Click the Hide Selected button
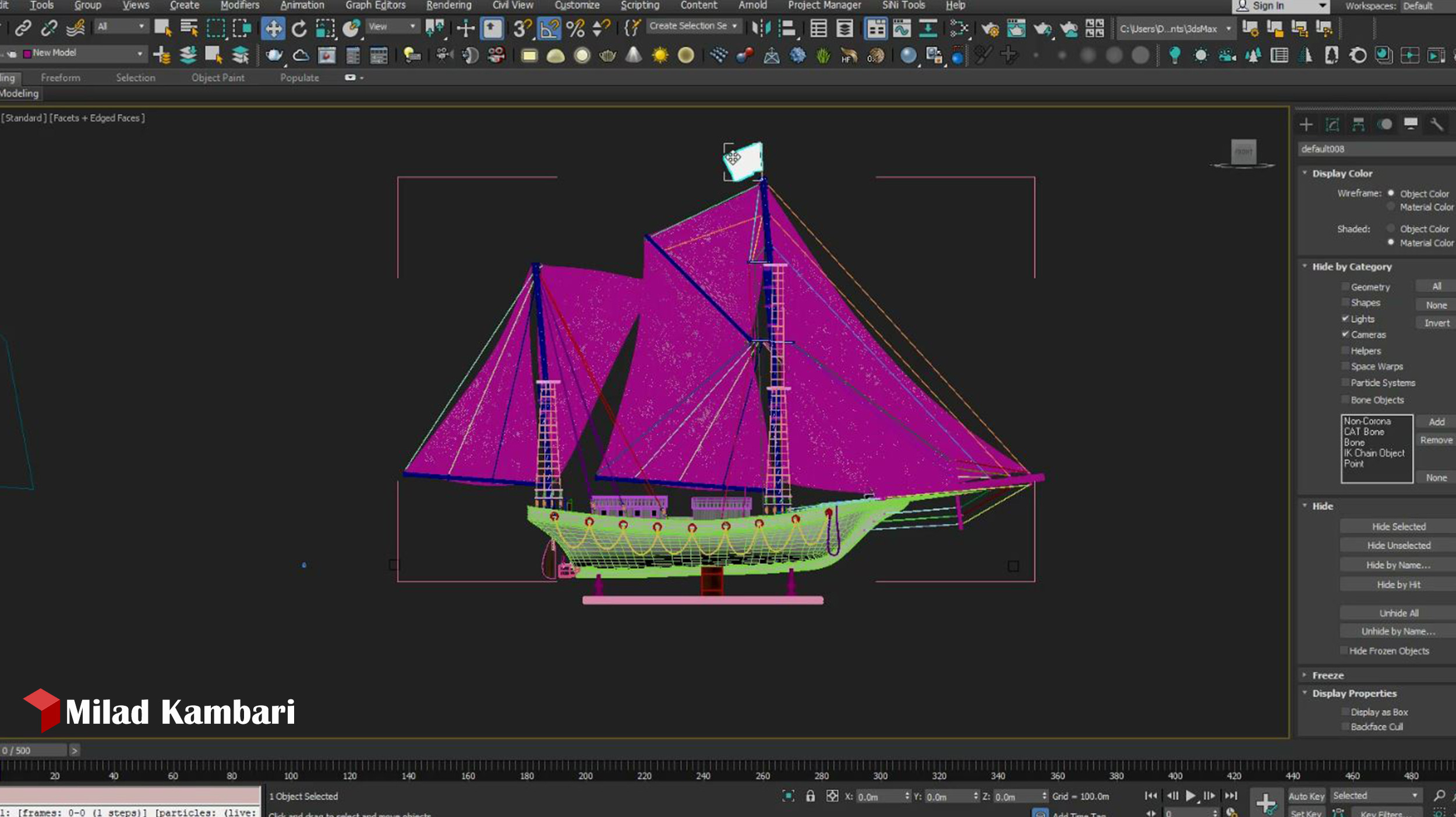 point(1396,526)
